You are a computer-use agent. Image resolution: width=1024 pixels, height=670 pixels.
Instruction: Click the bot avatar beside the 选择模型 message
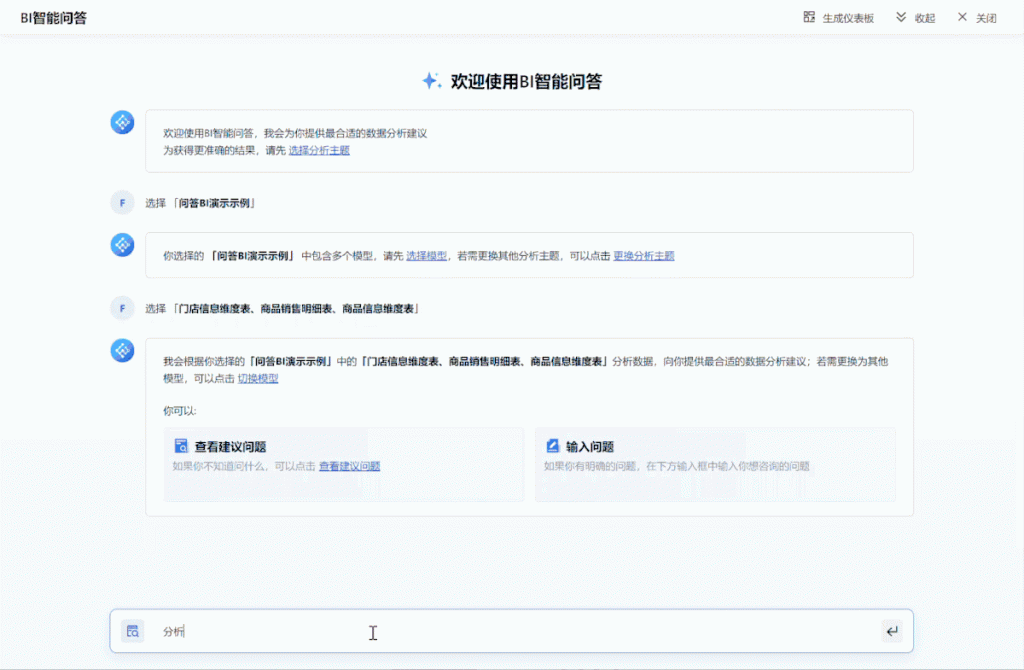click(x=122, y=245)
